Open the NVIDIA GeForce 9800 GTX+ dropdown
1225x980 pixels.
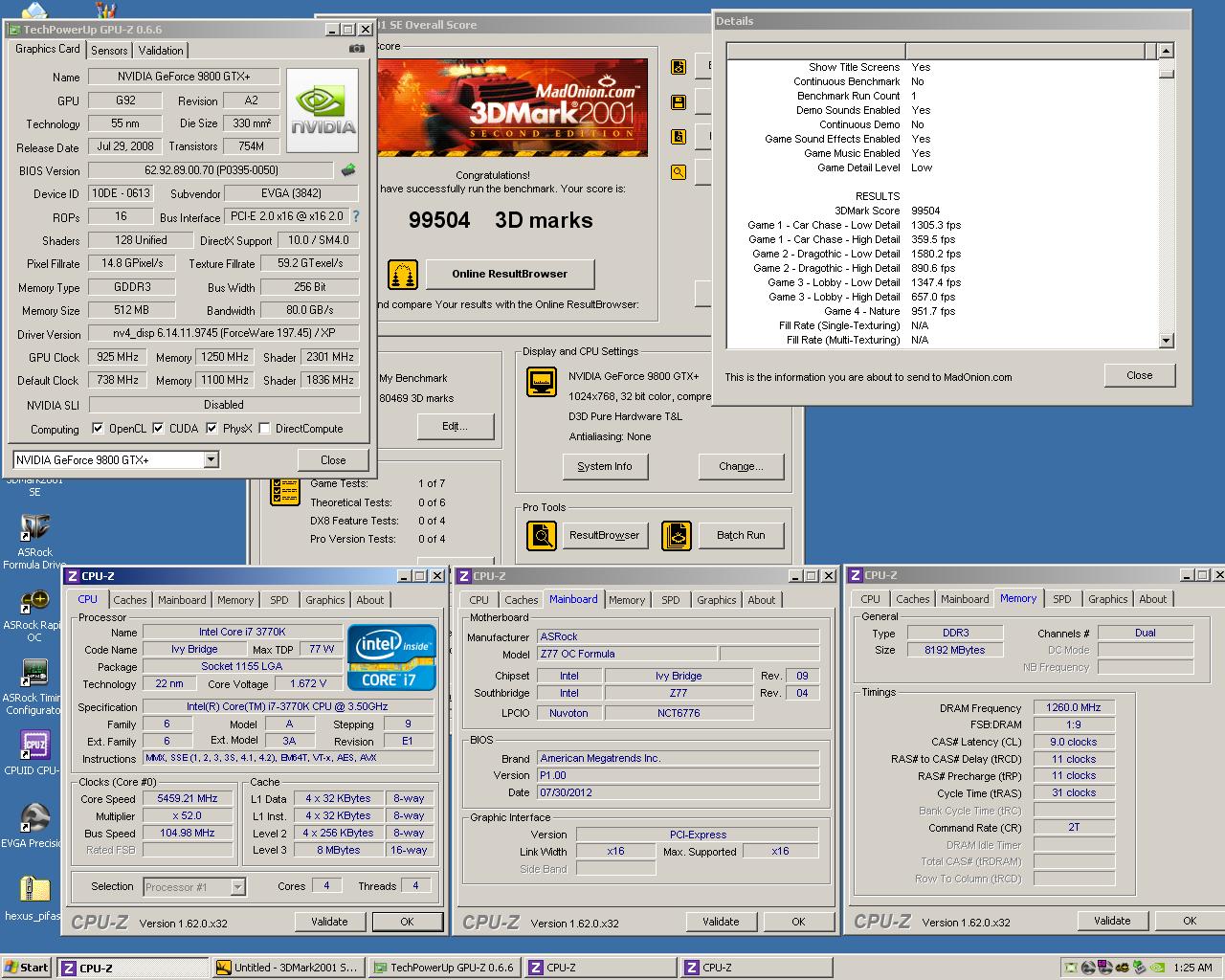(x=211, y=460)
